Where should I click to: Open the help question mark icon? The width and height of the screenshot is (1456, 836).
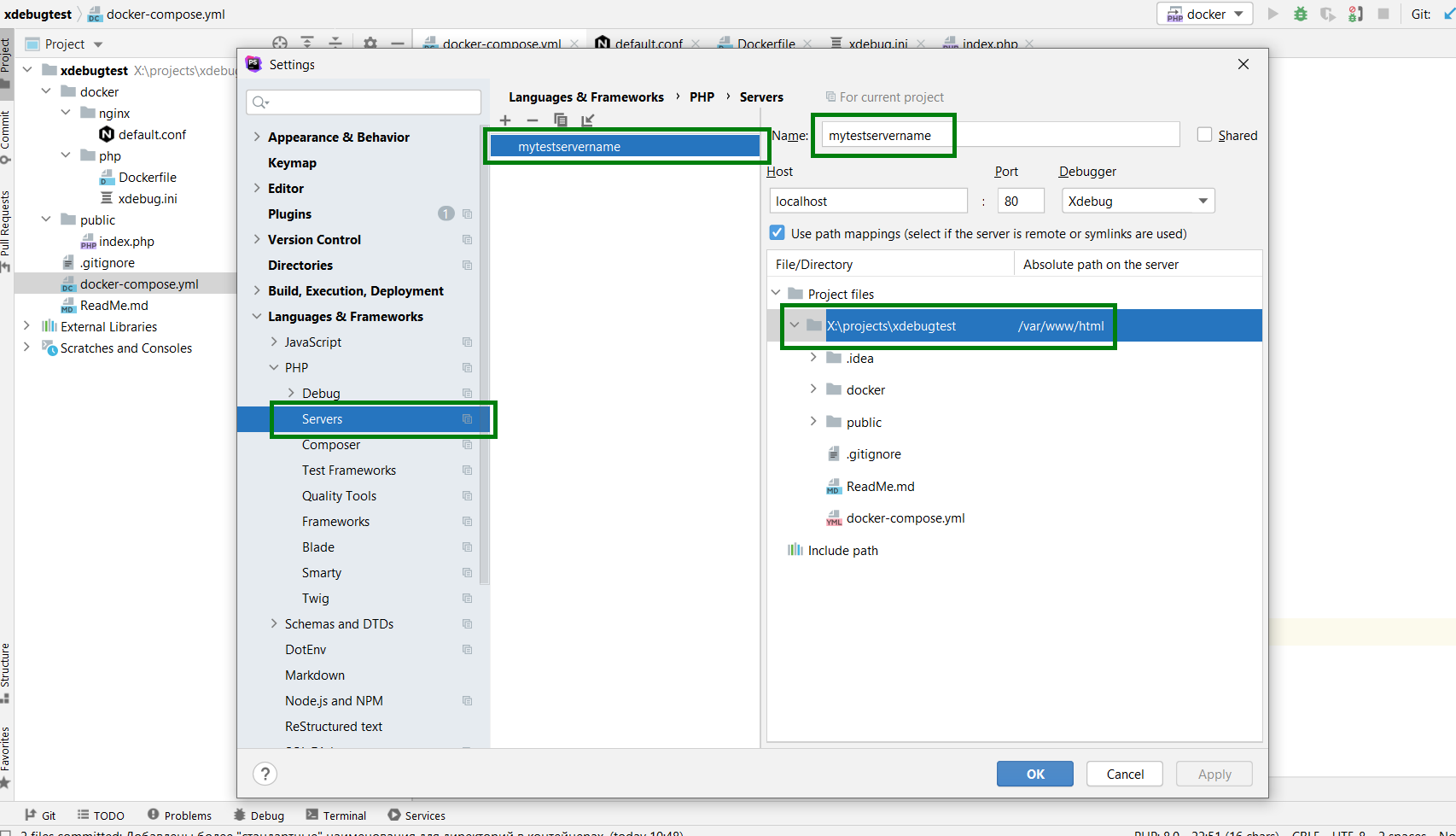coord(265,774)
